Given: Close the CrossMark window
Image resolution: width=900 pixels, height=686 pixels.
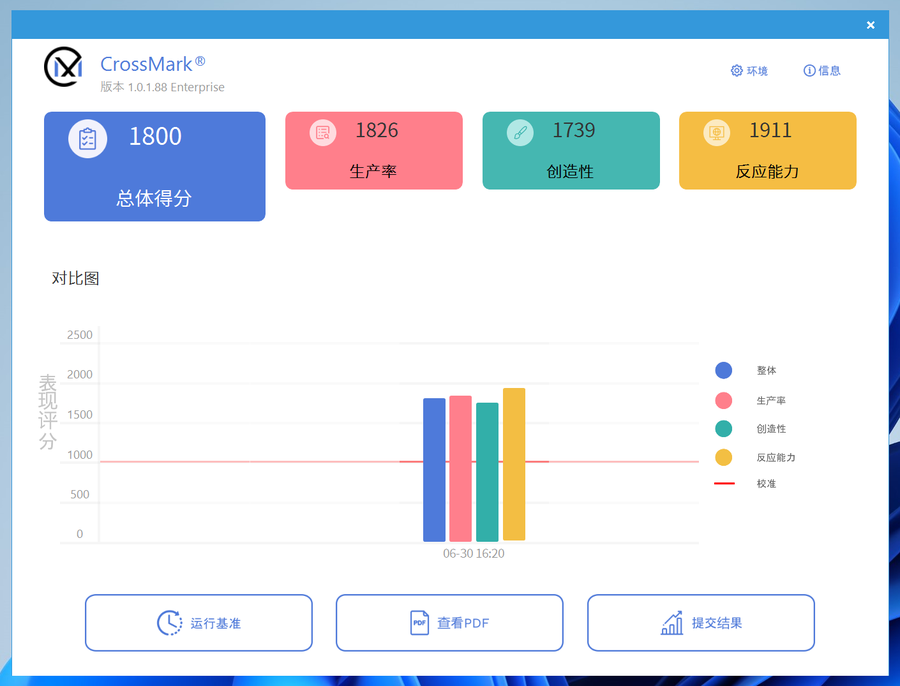Looking at the screenshot, I should (x=871, y=25).
